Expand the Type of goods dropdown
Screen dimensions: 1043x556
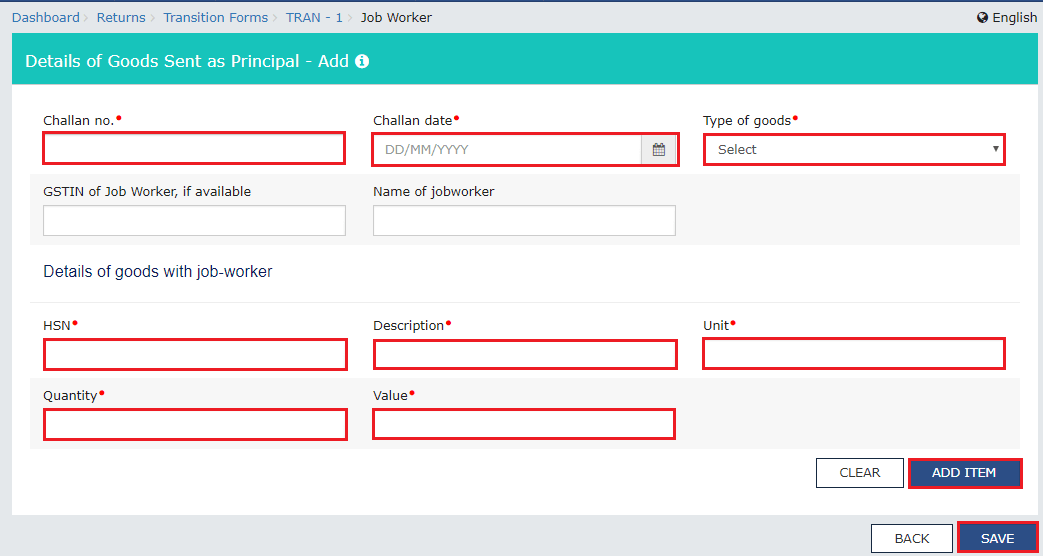tap(854, 150)
